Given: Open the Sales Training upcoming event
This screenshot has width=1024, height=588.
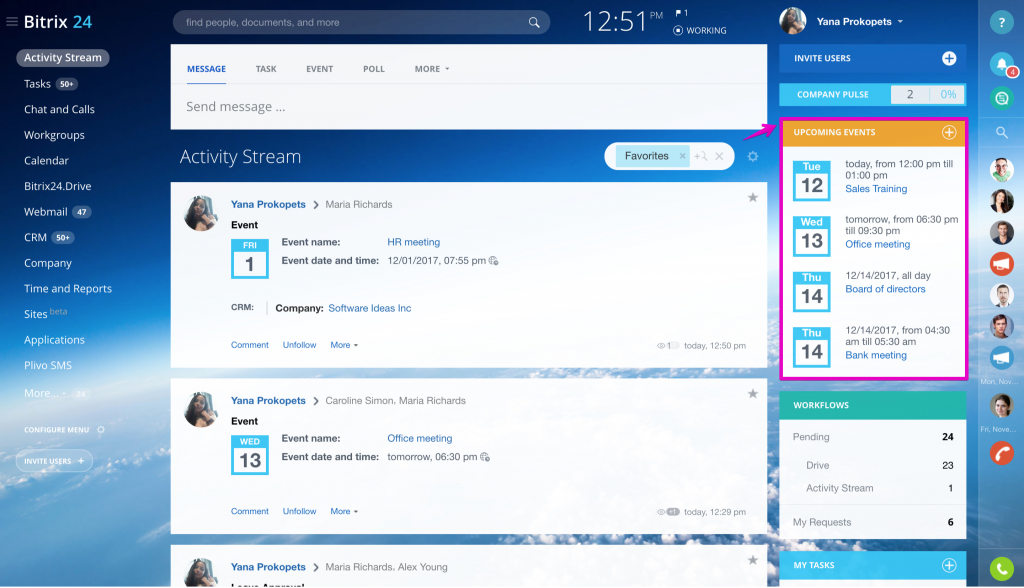Looking at the screenshot, I should pos(876,189).
